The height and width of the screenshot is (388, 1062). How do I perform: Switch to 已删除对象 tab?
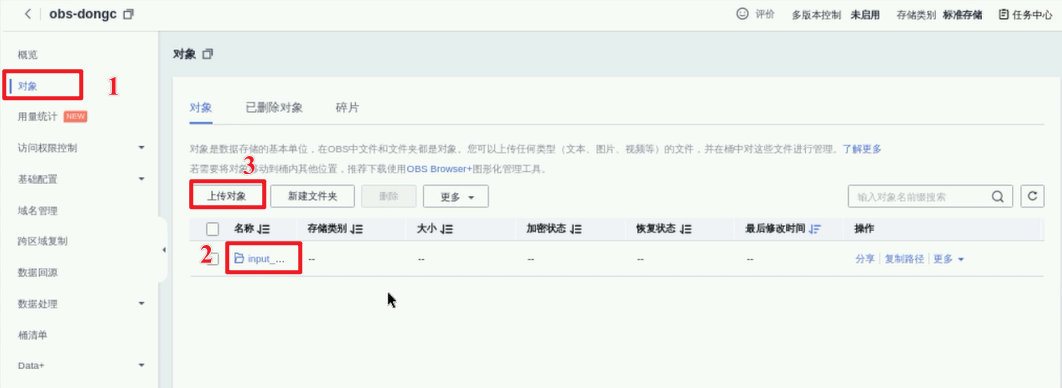point(274,108)
